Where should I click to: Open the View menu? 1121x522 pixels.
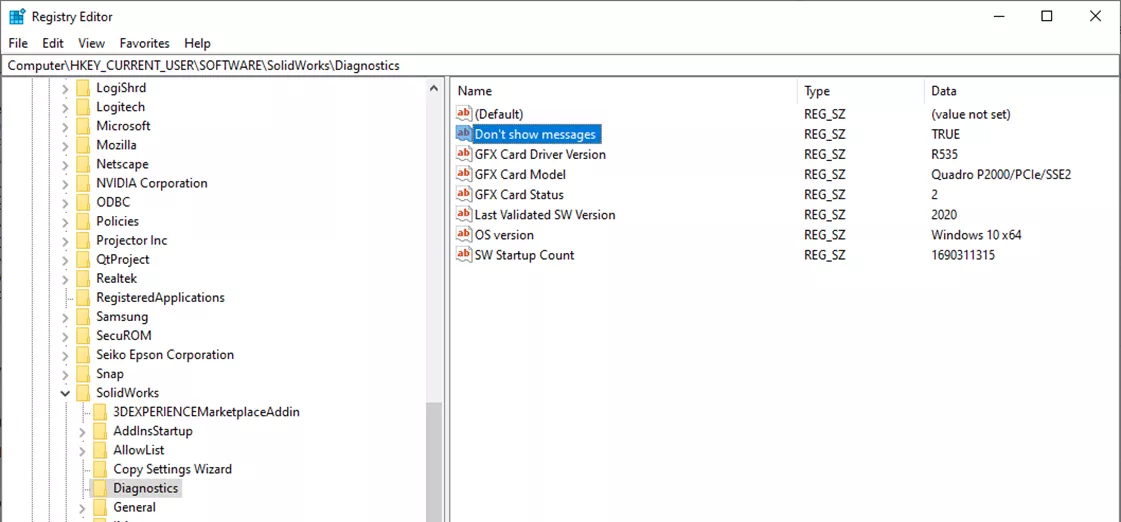(x=92, y=43)
